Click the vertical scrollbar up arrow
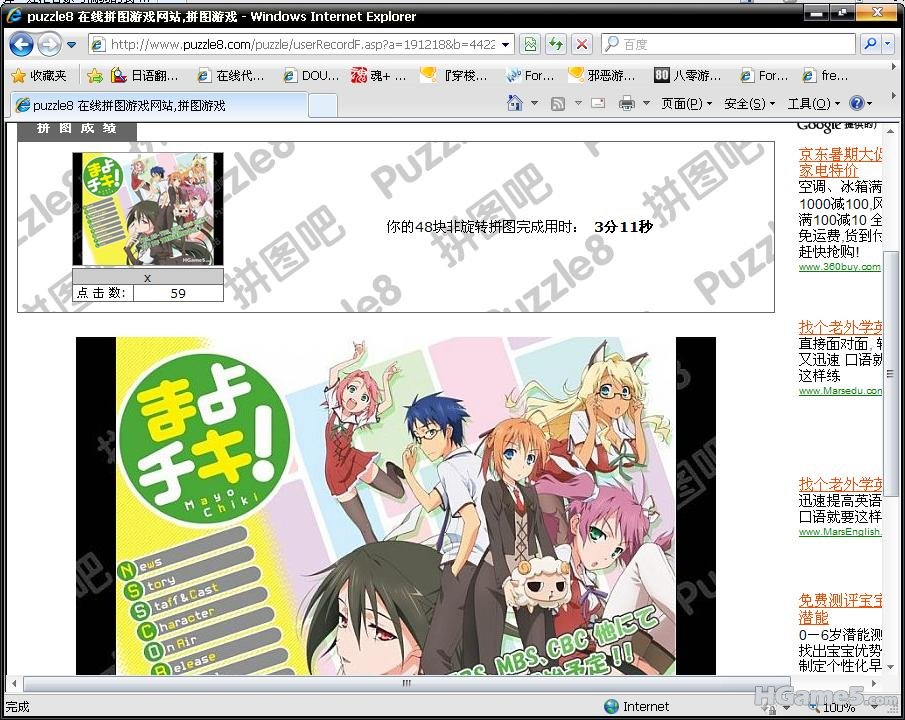Viewport: 905px width, 720px height. (x=891, y=131)
